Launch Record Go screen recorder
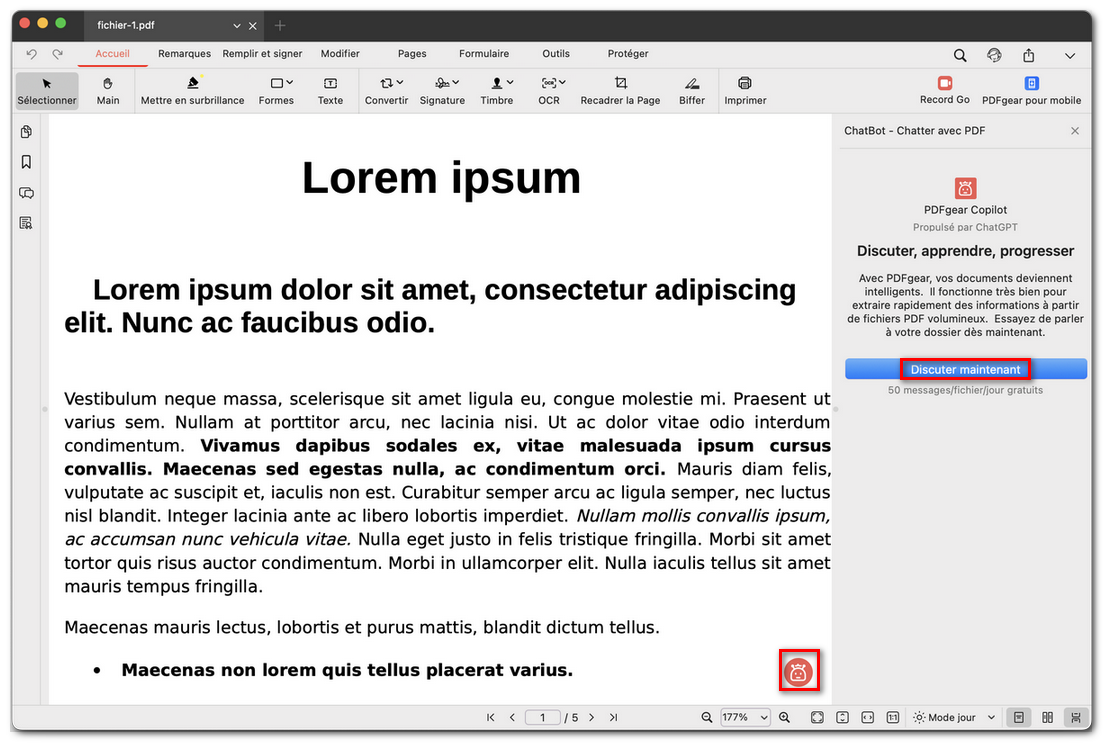The height and width of the screenshot is (743, 1103). (943, 90)
